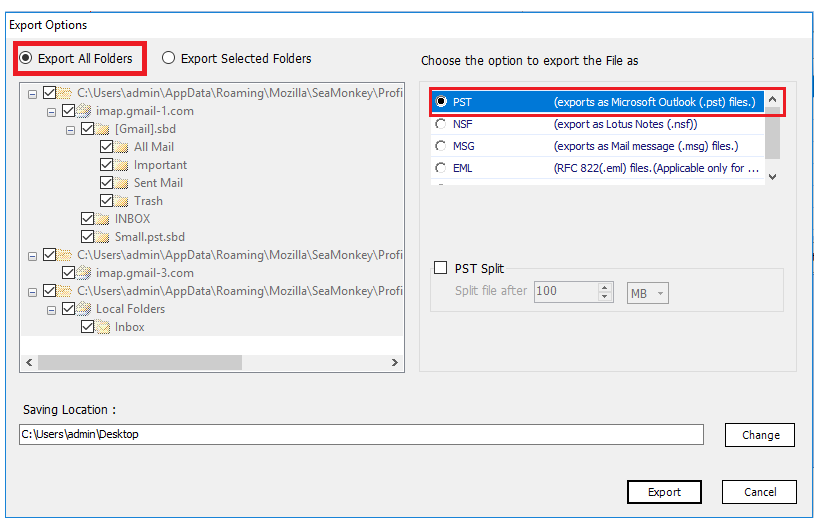816x527 pixels.
Task: Click the Important folder icon
Action: point(121,165)
